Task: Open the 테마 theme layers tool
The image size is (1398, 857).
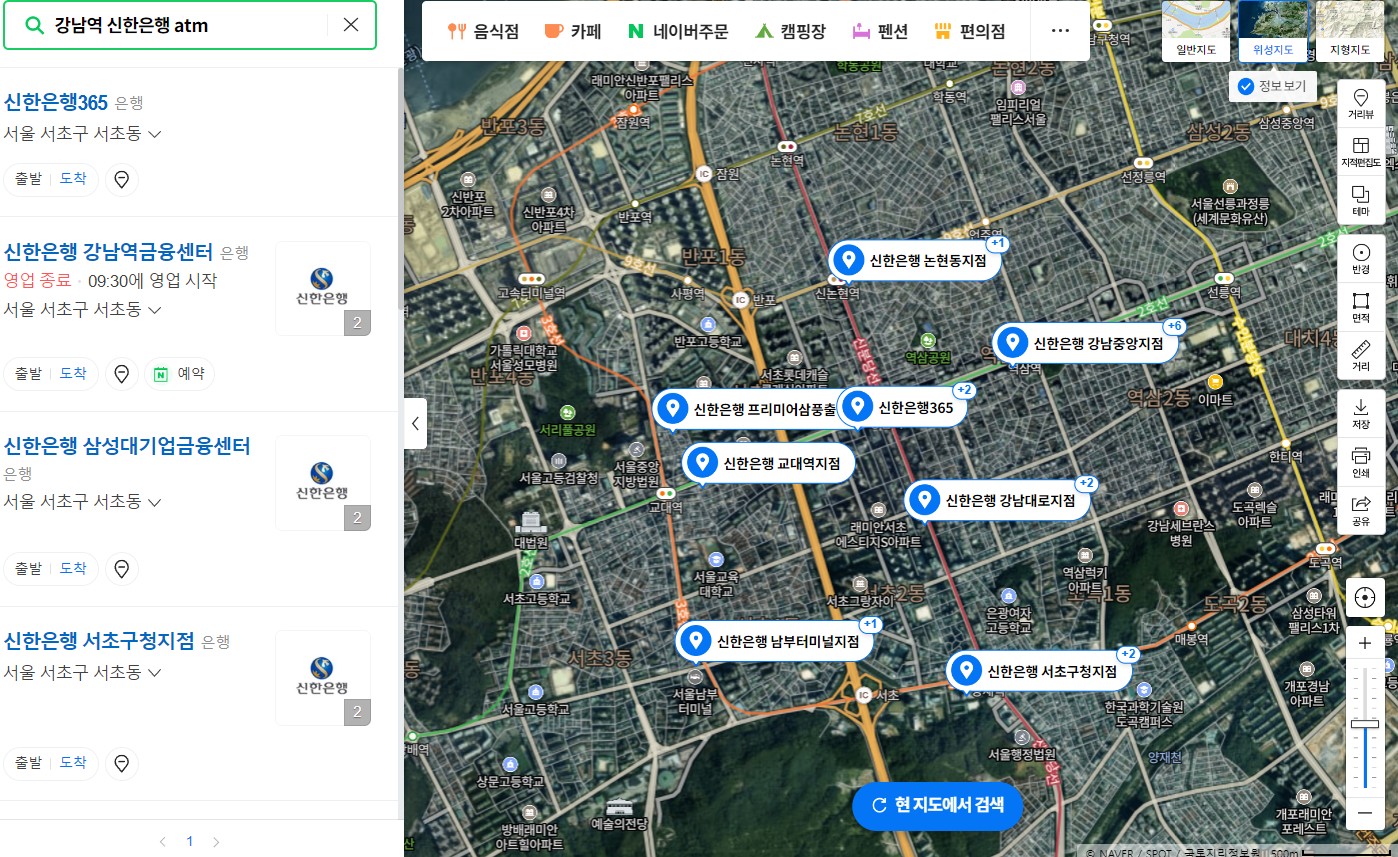Action: point(1361,200)
